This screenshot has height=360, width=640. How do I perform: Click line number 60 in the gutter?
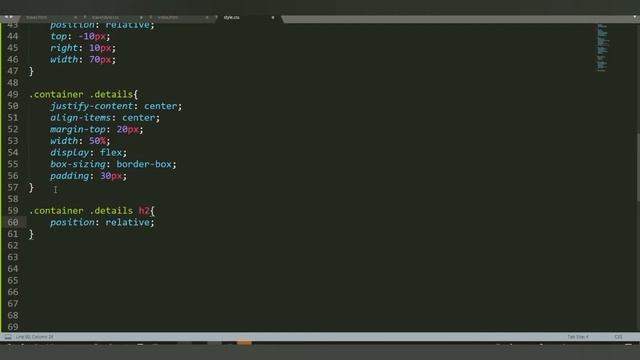point(13,222)
